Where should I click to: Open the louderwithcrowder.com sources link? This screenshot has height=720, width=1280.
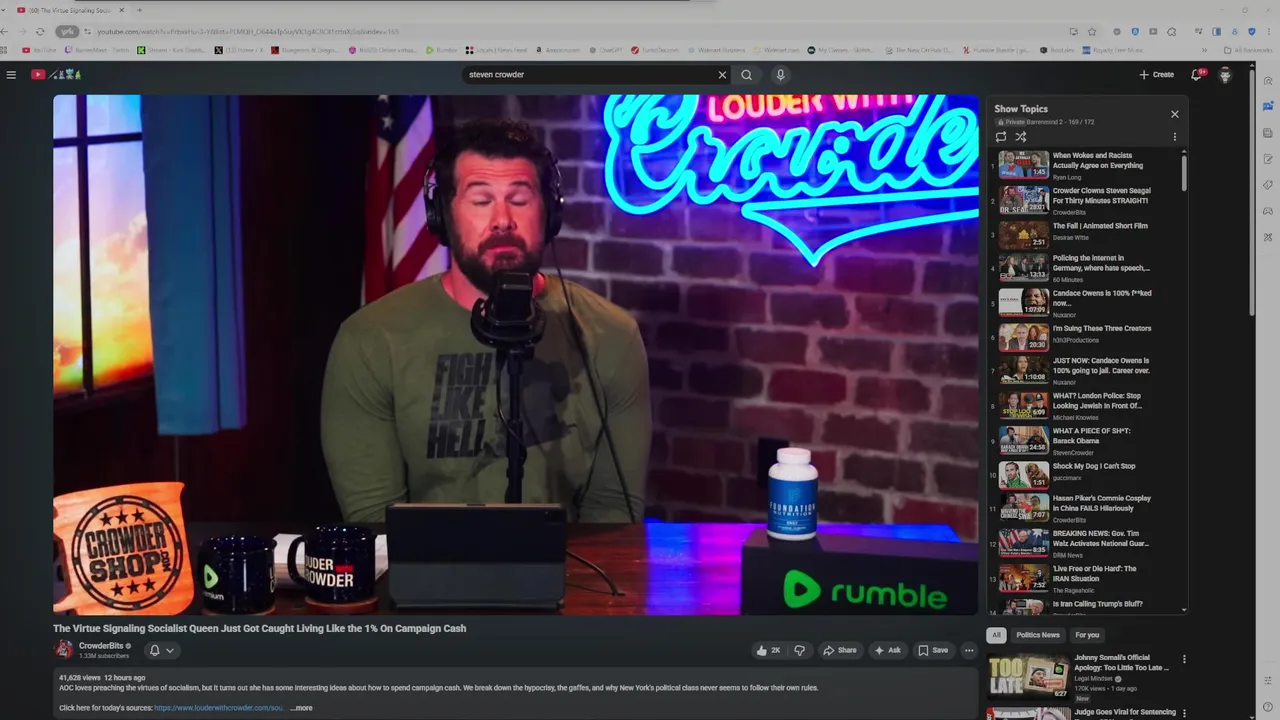(219, 708)
